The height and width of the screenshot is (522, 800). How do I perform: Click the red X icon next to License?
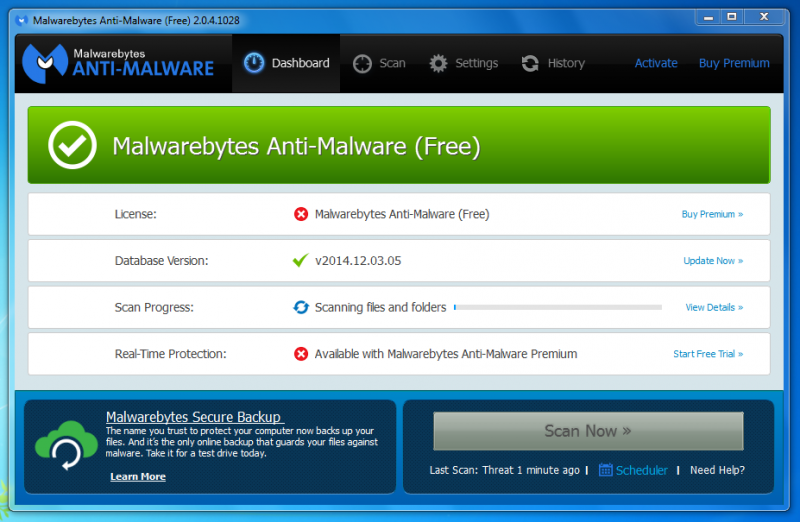301,214
